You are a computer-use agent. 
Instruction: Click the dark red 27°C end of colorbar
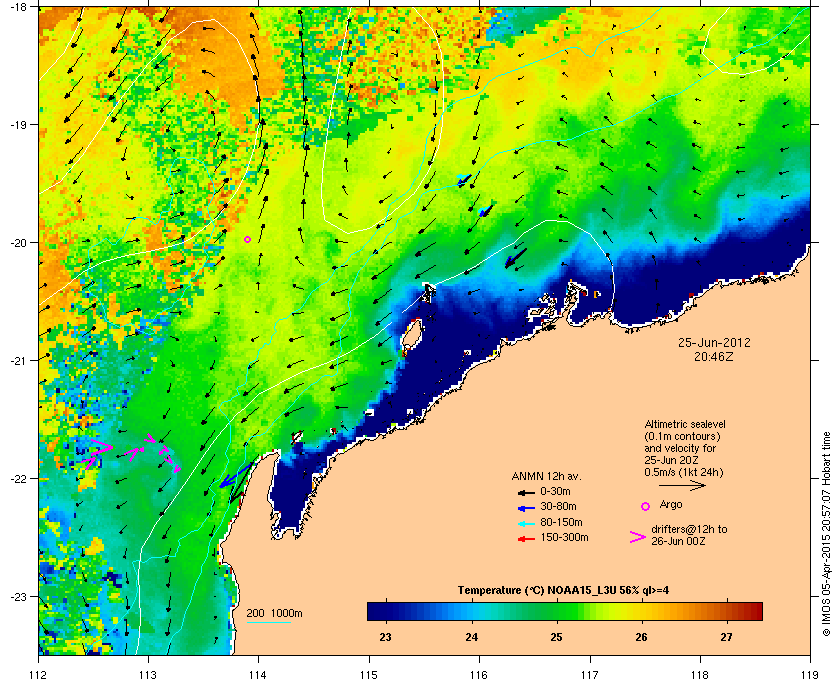pos(753,611)
